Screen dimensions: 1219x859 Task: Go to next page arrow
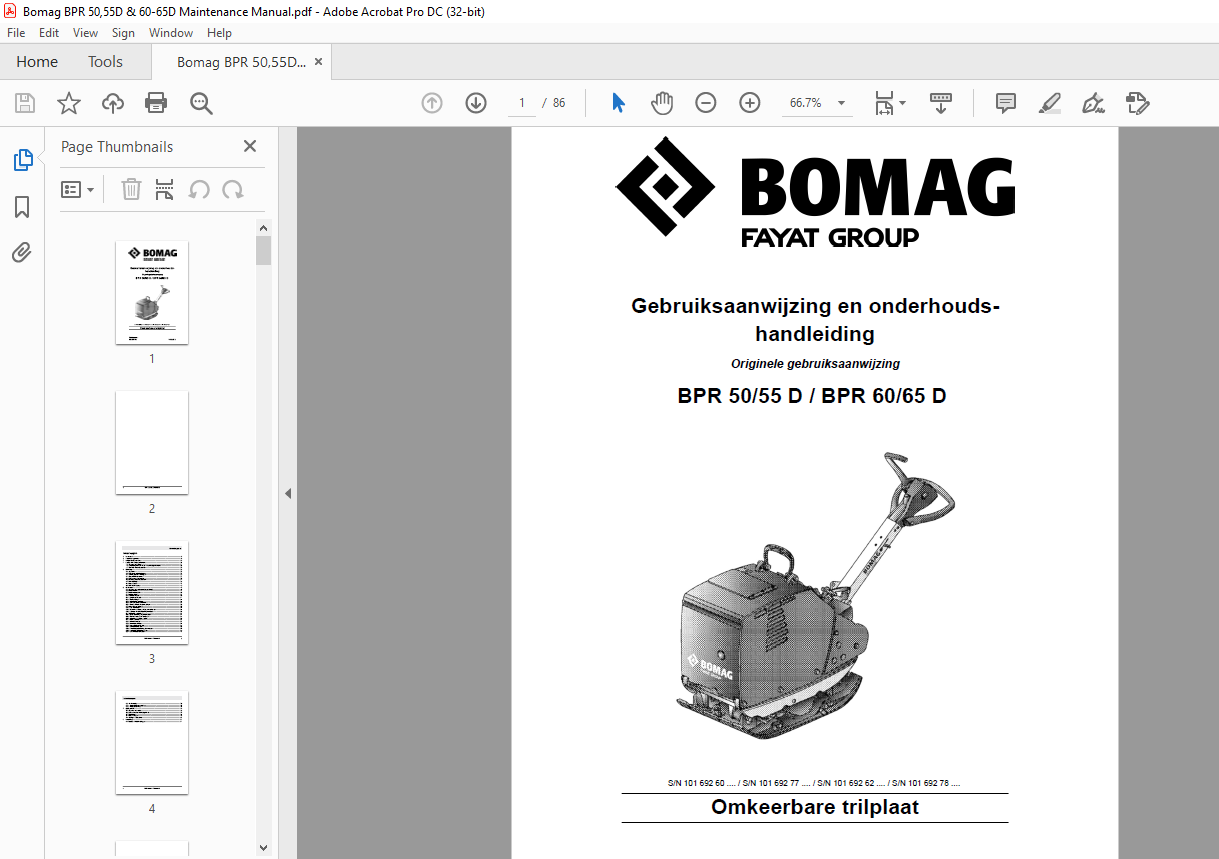pos(476,103)
